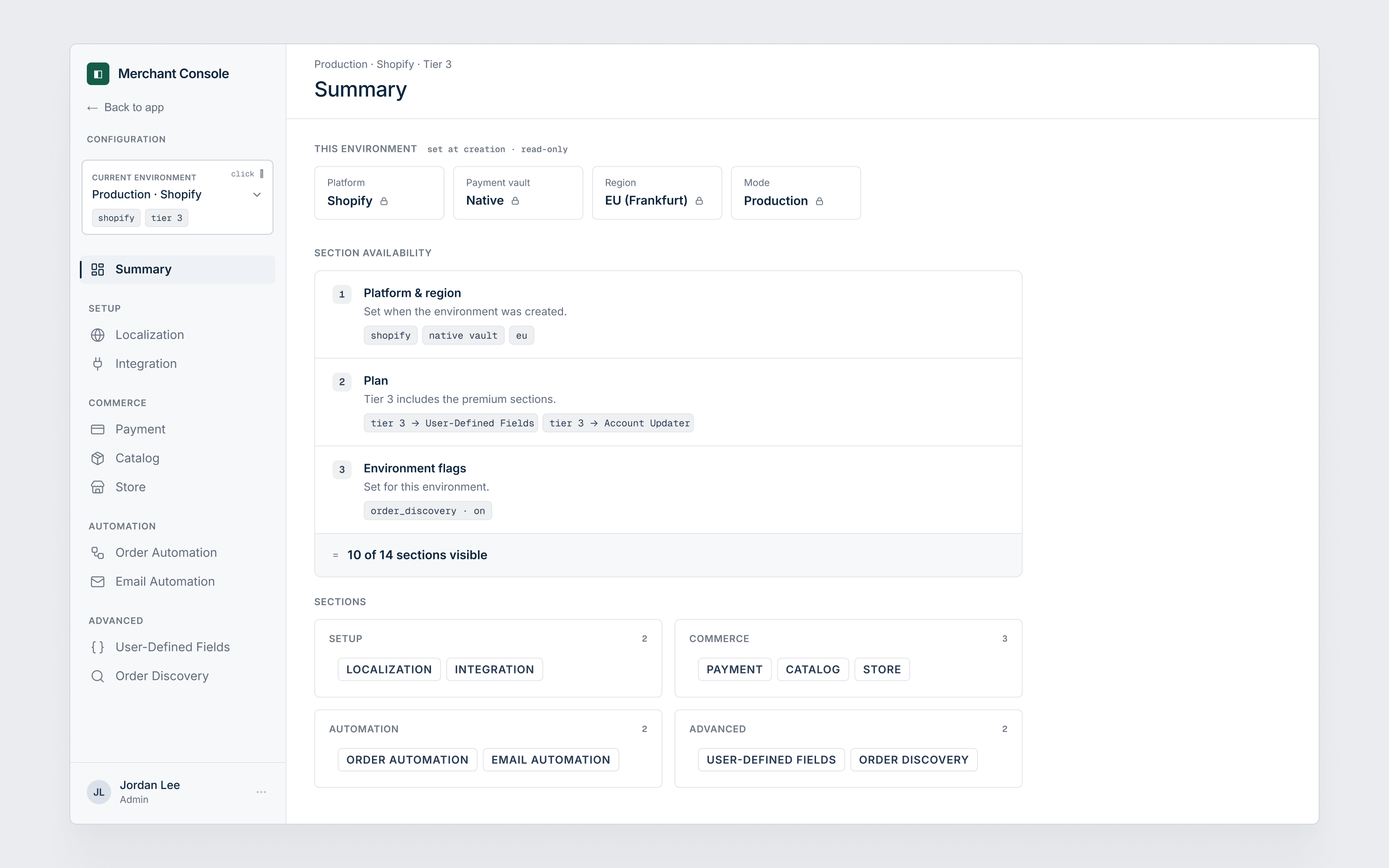
Task: Click the eu tag under Platform & region
Action: point(522,335)
